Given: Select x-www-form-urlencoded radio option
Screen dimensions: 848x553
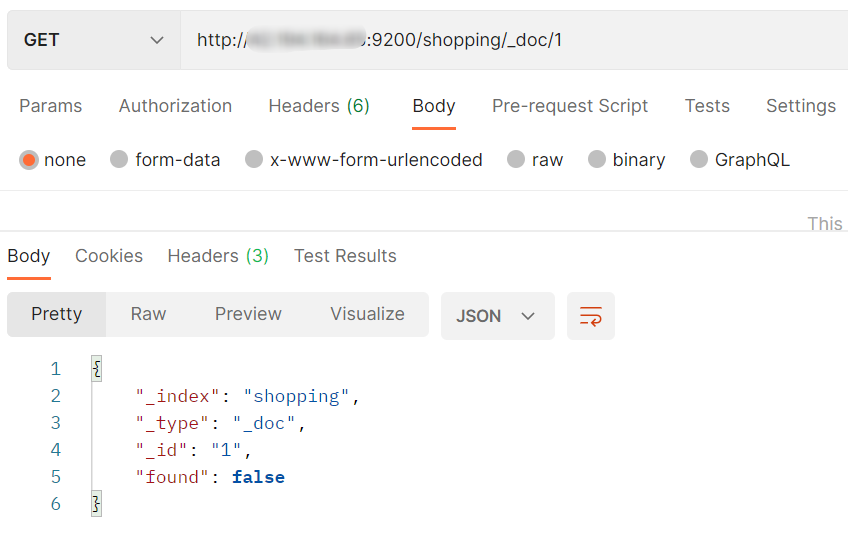Looking at the screenshot, I should tap(254, 160).
